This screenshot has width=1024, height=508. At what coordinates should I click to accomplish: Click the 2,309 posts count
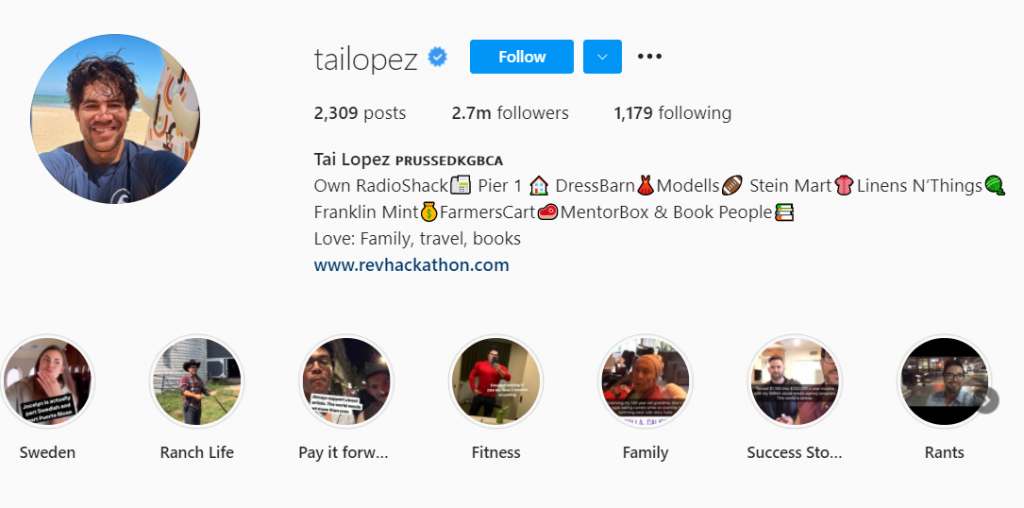click(x=360, y=113)
